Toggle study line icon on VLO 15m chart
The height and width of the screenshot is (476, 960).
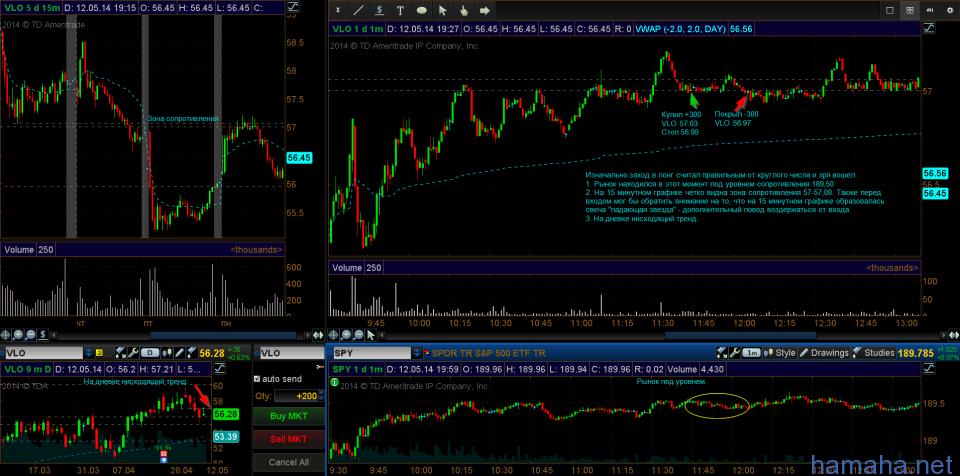[x=293, y=7]
